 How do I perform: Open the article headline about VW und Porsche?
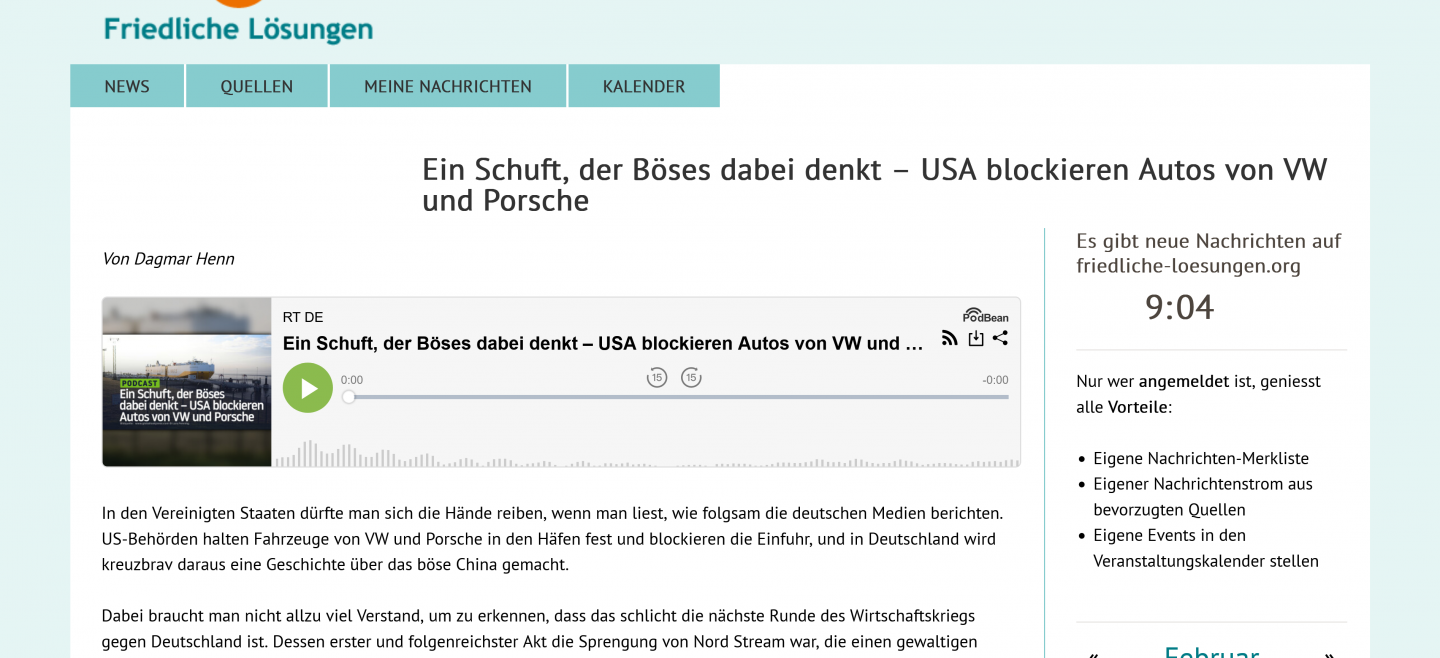875,185
